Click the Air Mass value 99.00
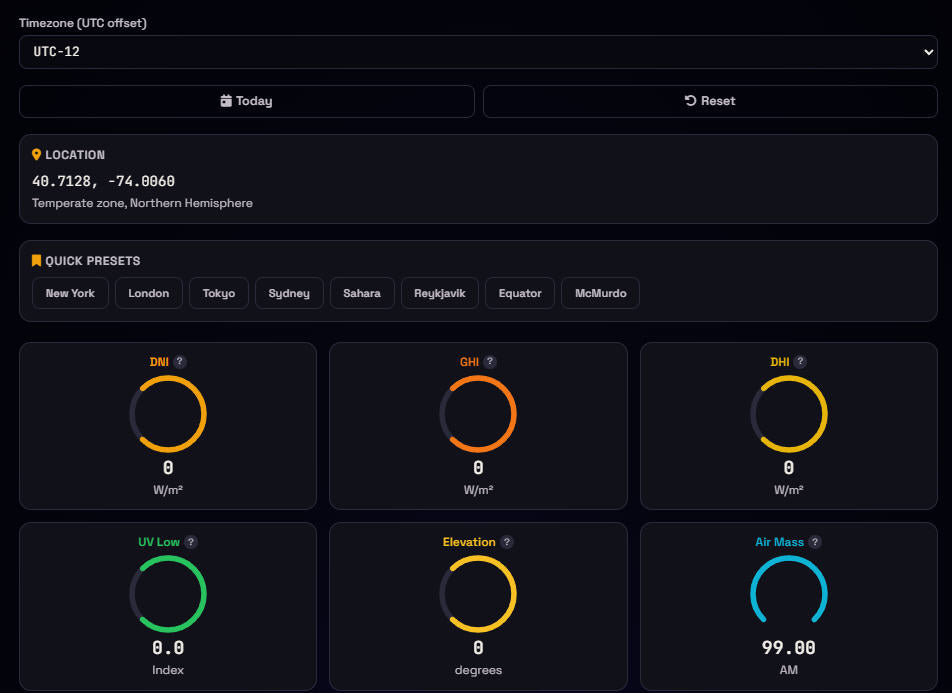This screenshot has width=952, height=693. point(789,647)
